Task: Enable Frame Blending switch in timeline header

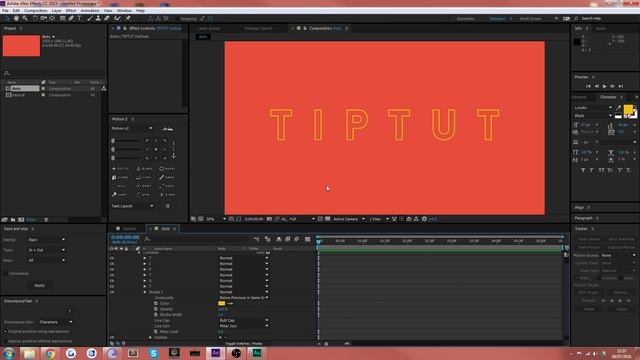Action: [288, 239]
